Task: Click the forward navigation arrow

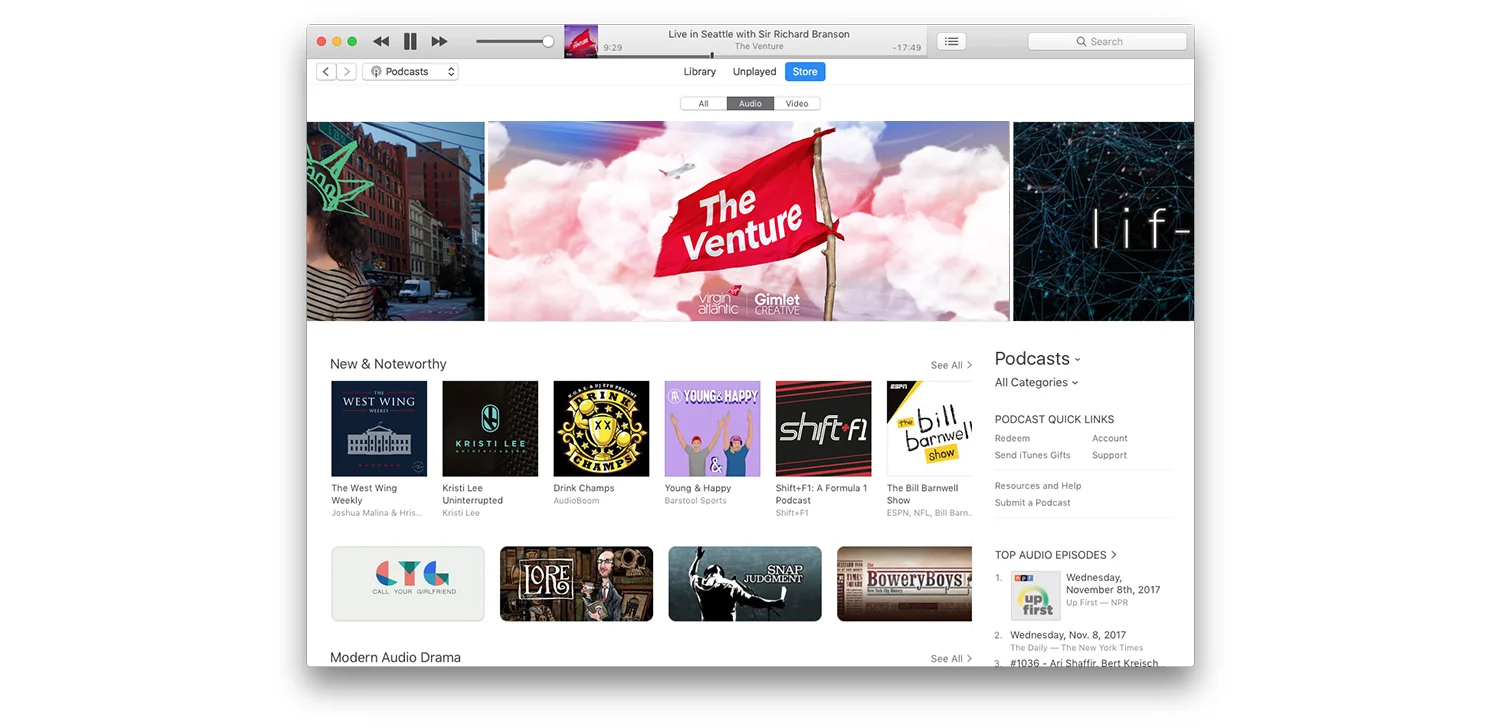Action: 346,71
